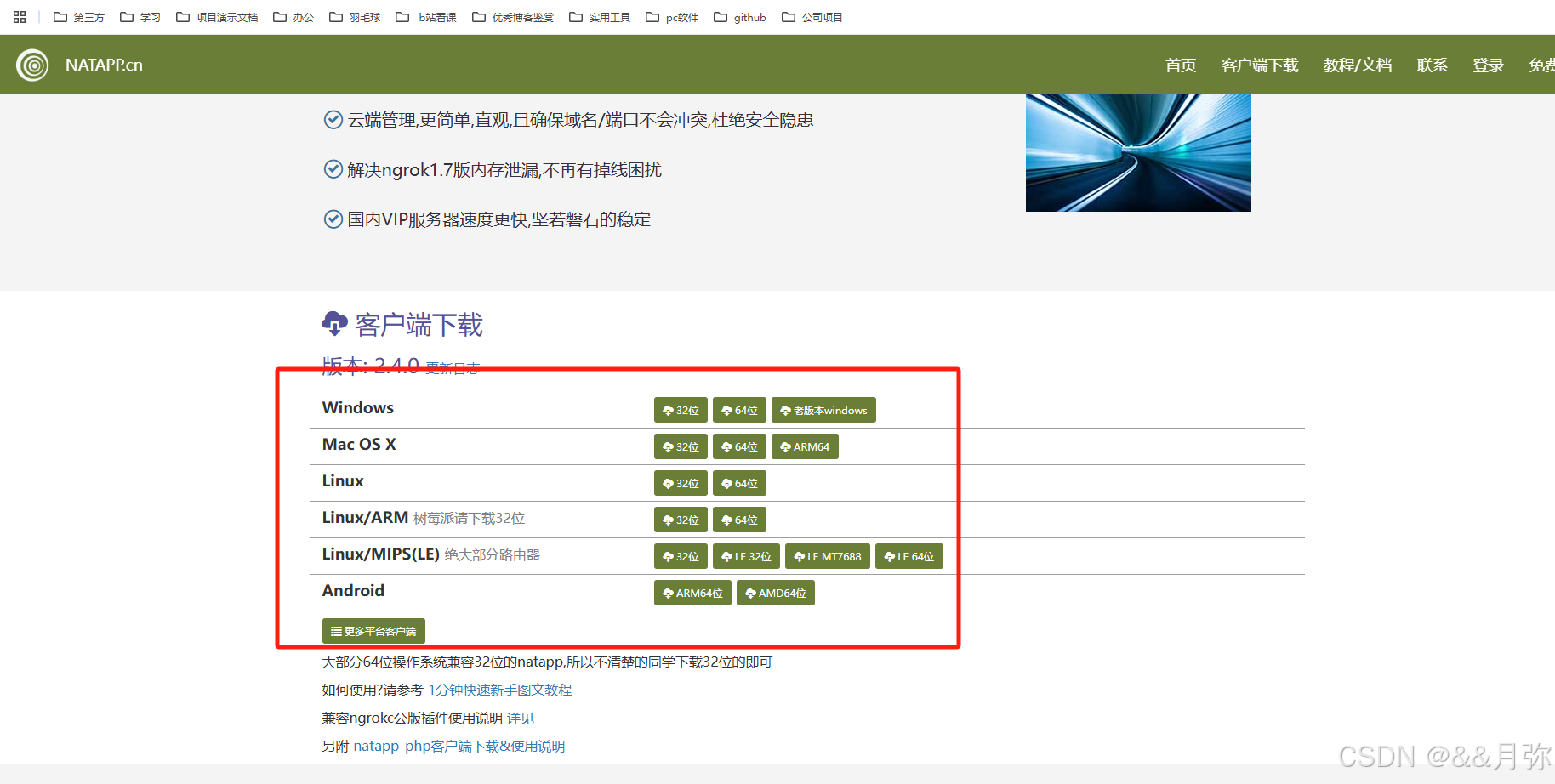Download Mac OS X 32位 client
1555x784 pixels.
click(x=681, y=446)
